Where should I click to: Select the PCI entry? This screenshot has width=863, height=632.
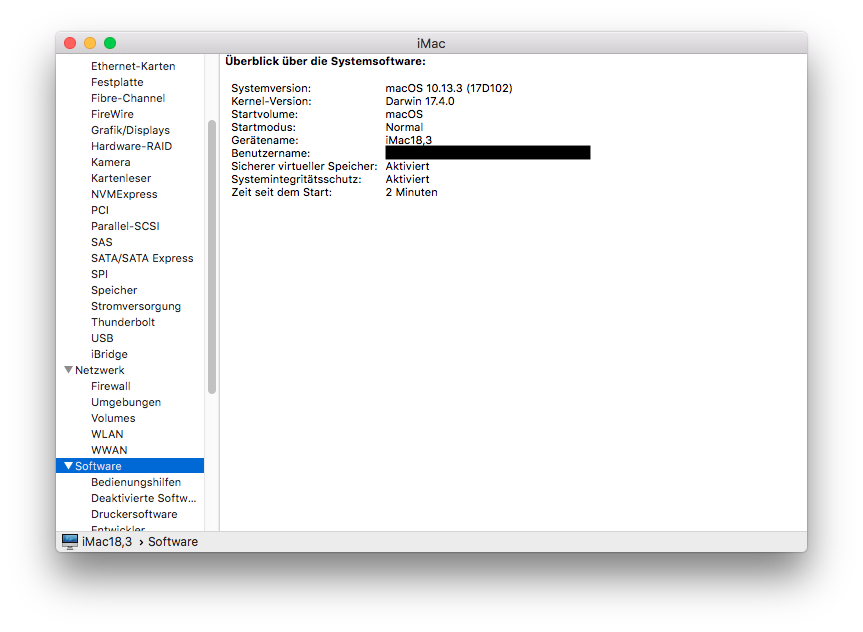pyautogui.click(x=100, y=210)
